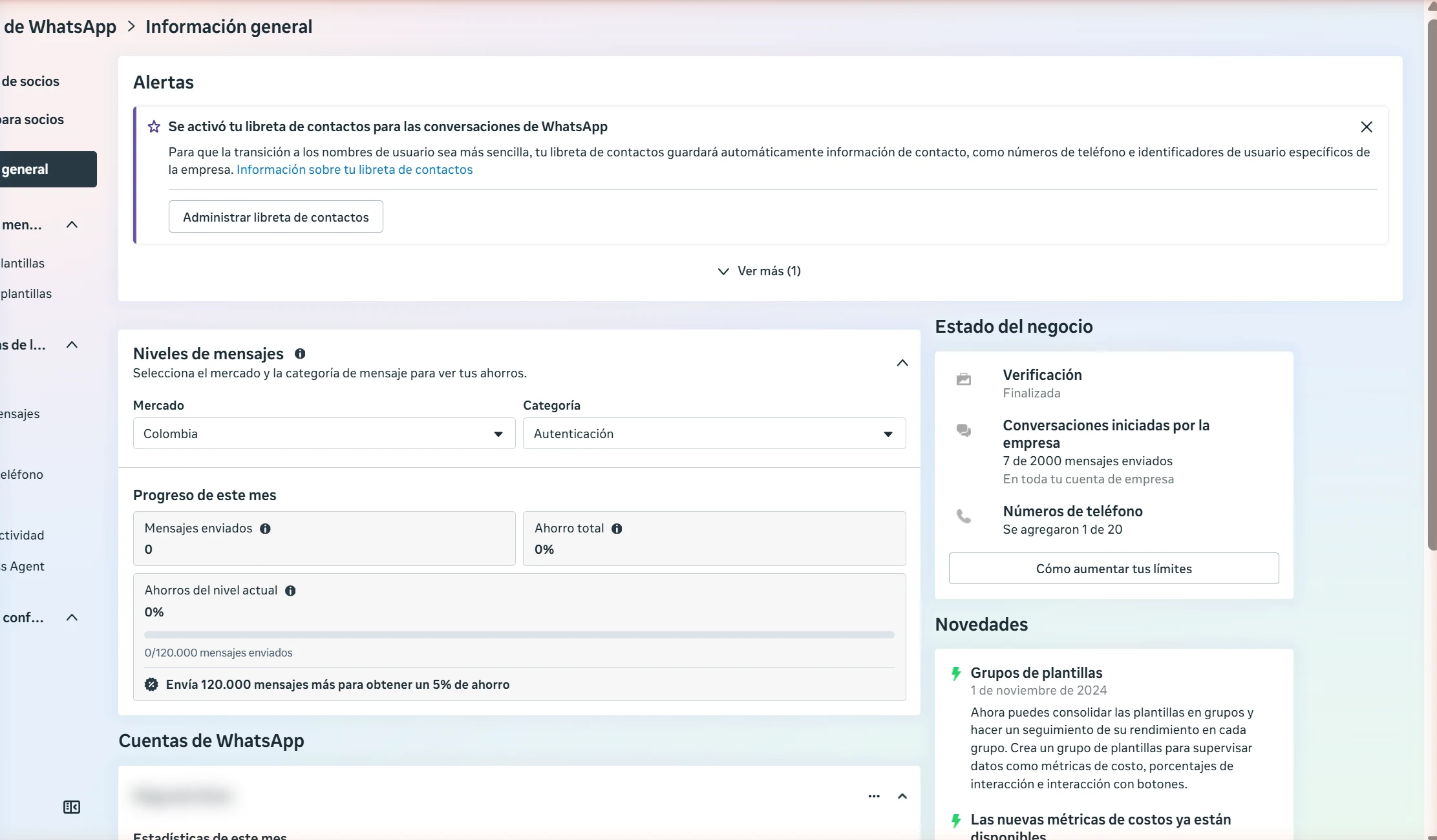This screenshot has height=840, width=1437.
Task: Collapse the Niveles de mensajes card
Action: click(902, 363)
